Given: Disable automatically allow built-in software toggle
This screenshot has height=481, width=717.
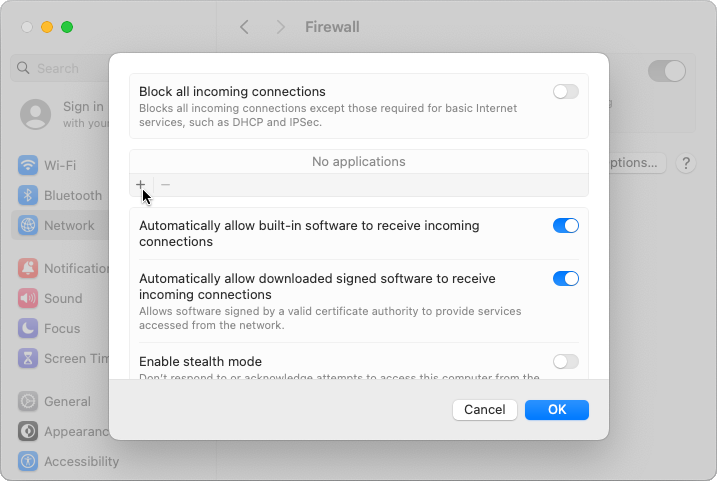Looking at the screenshot, I should click(x=566, y=225).
